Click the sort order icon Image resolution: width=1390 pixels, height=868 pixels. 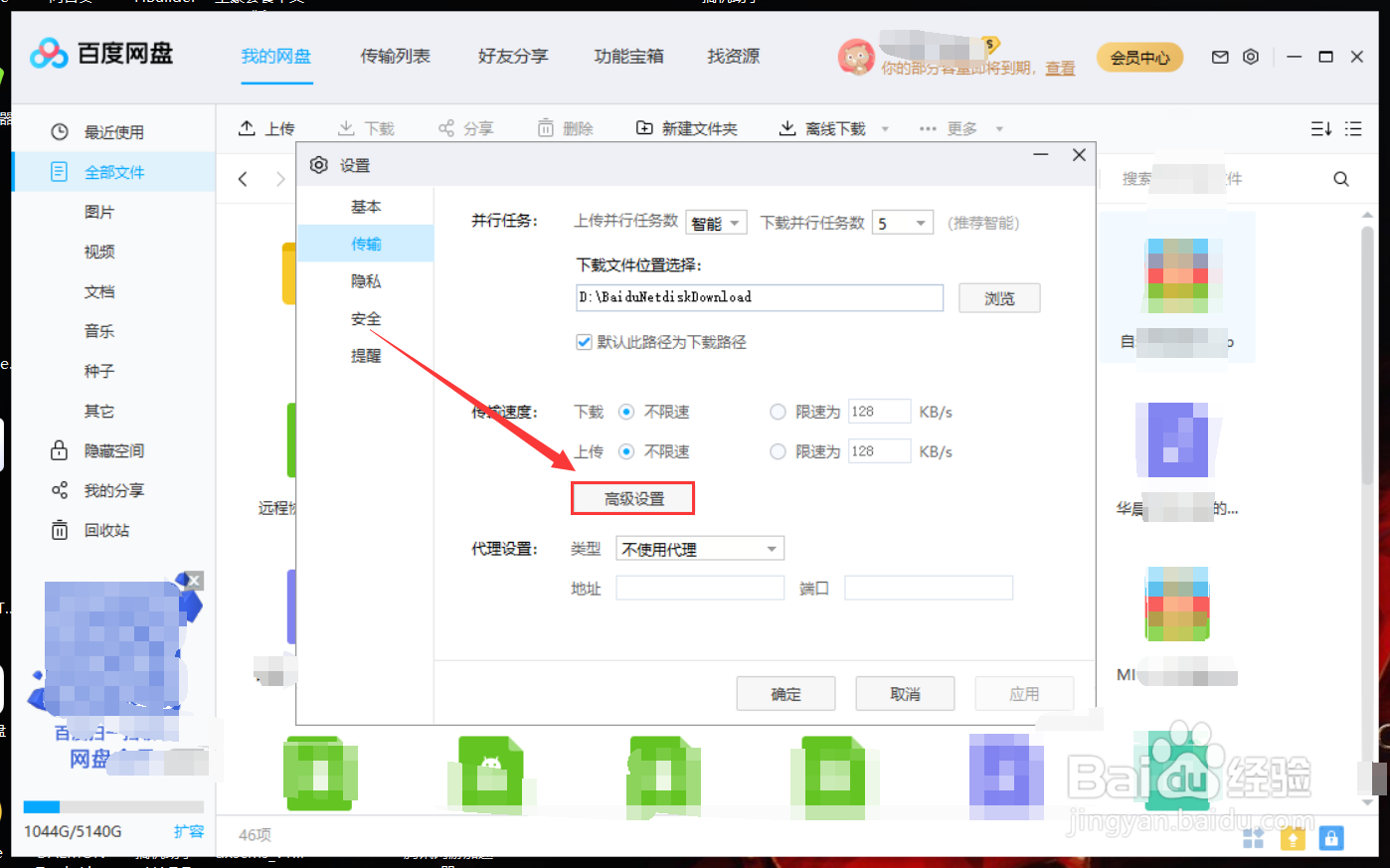[1321, 128]
